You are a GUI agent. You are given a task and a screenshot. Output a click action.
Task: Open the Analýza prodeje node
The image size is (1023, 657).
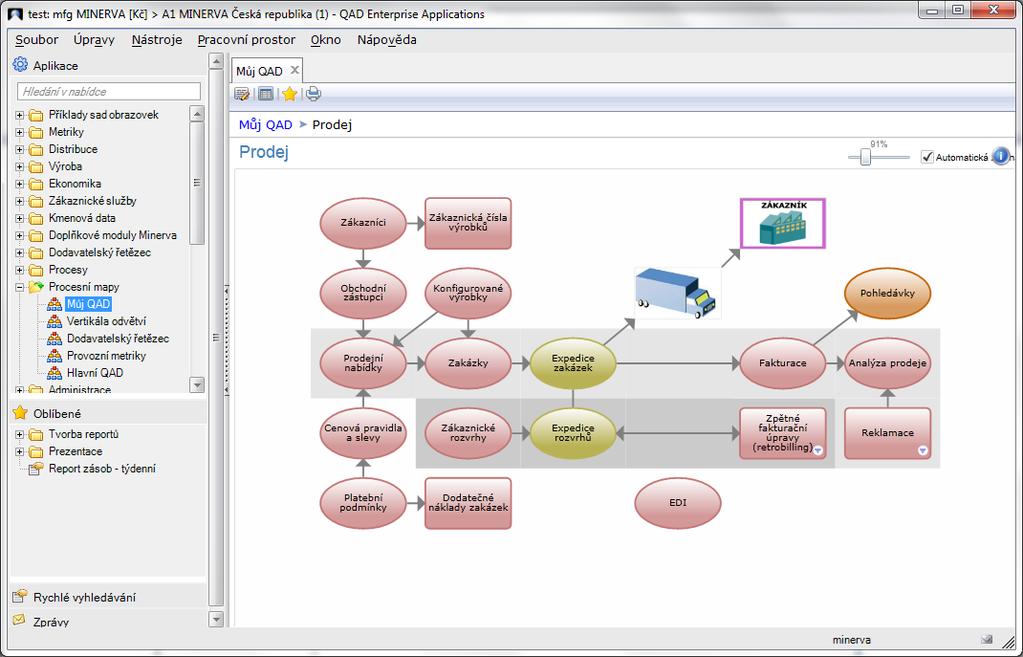coord(887,363)
